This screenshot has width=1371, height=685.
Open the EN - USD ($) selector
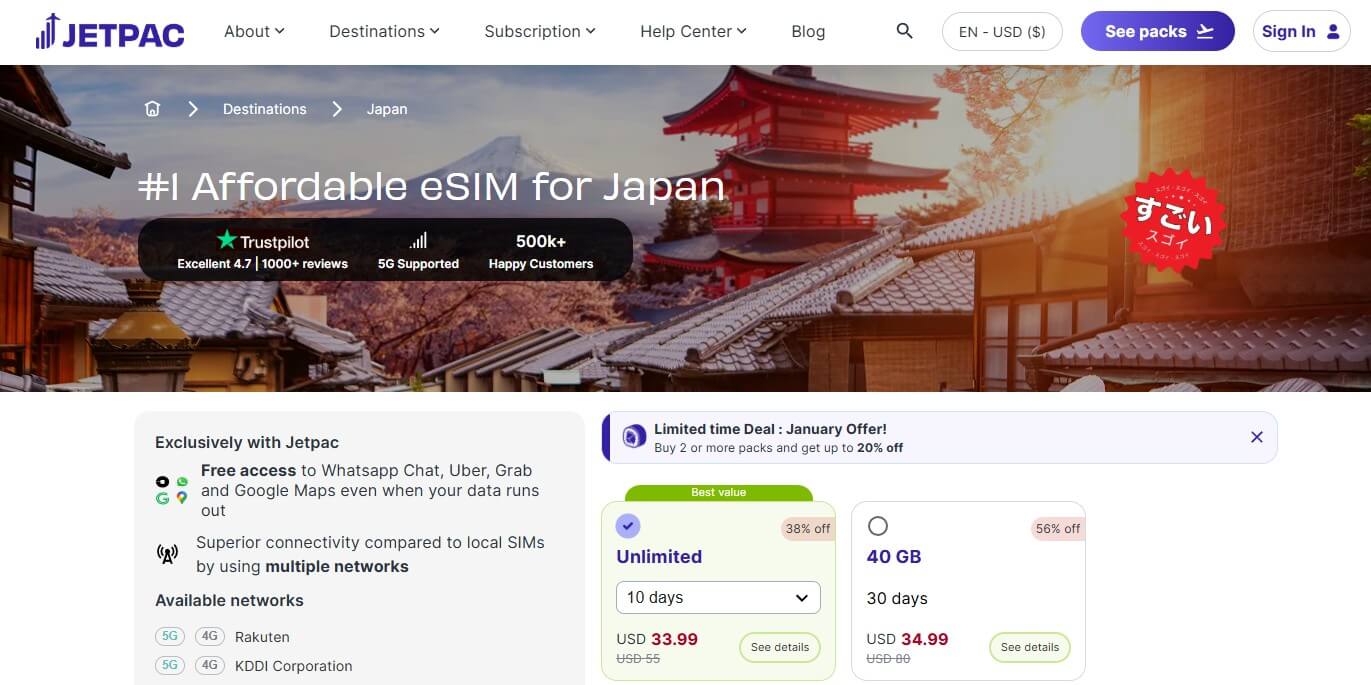click(1001, 31)
